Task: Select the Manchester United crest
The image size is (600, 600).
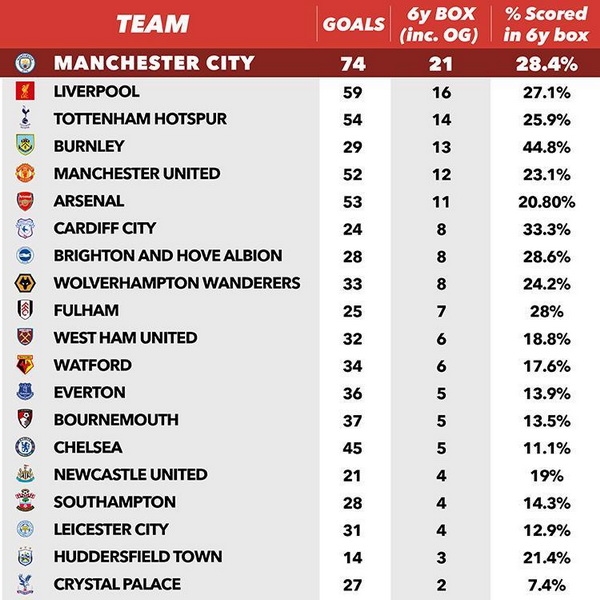Action: click(x=24, y=173)
